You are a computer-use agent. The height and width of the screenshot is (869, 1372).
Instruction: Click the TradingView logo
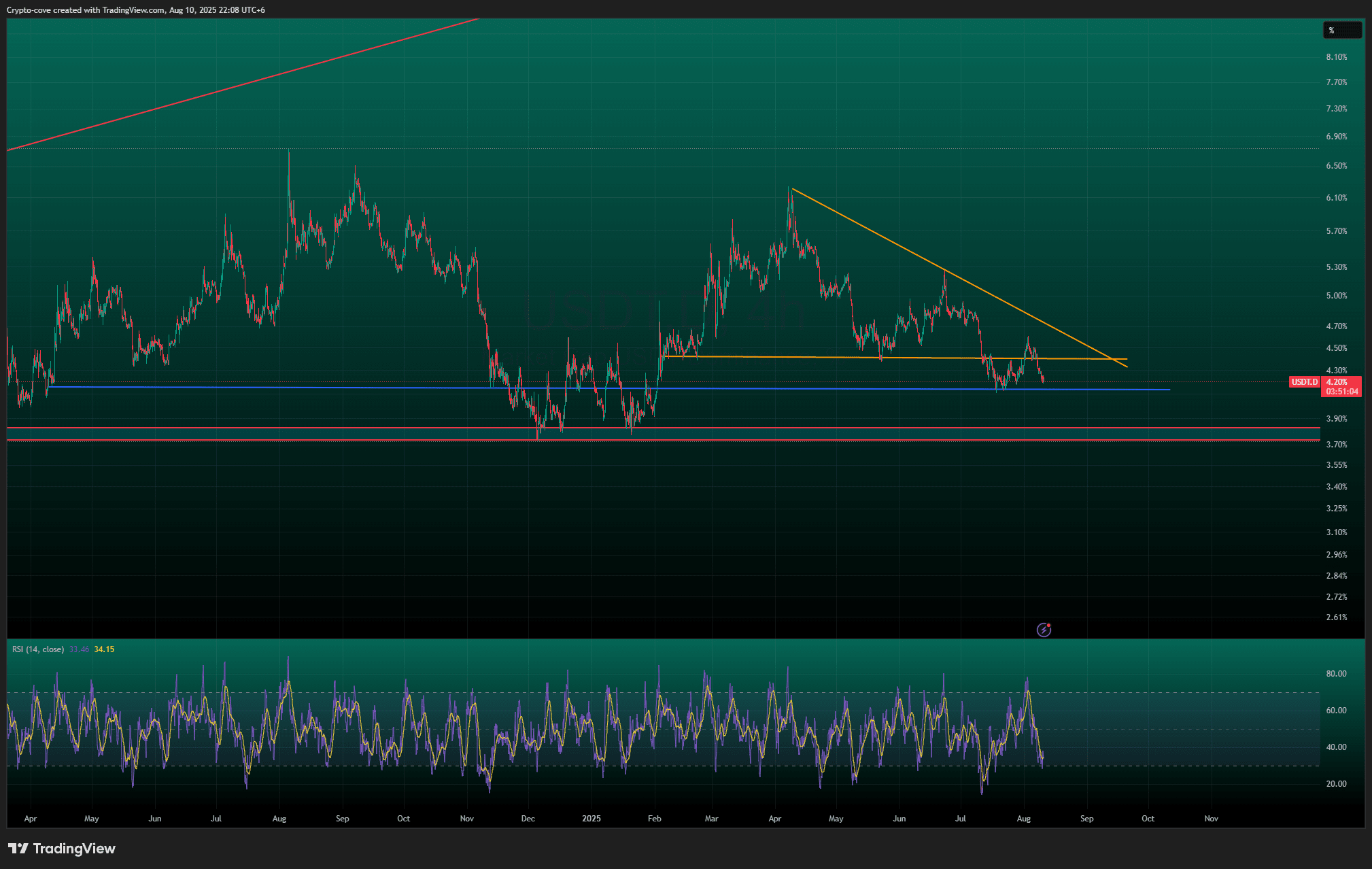point(62,848)
